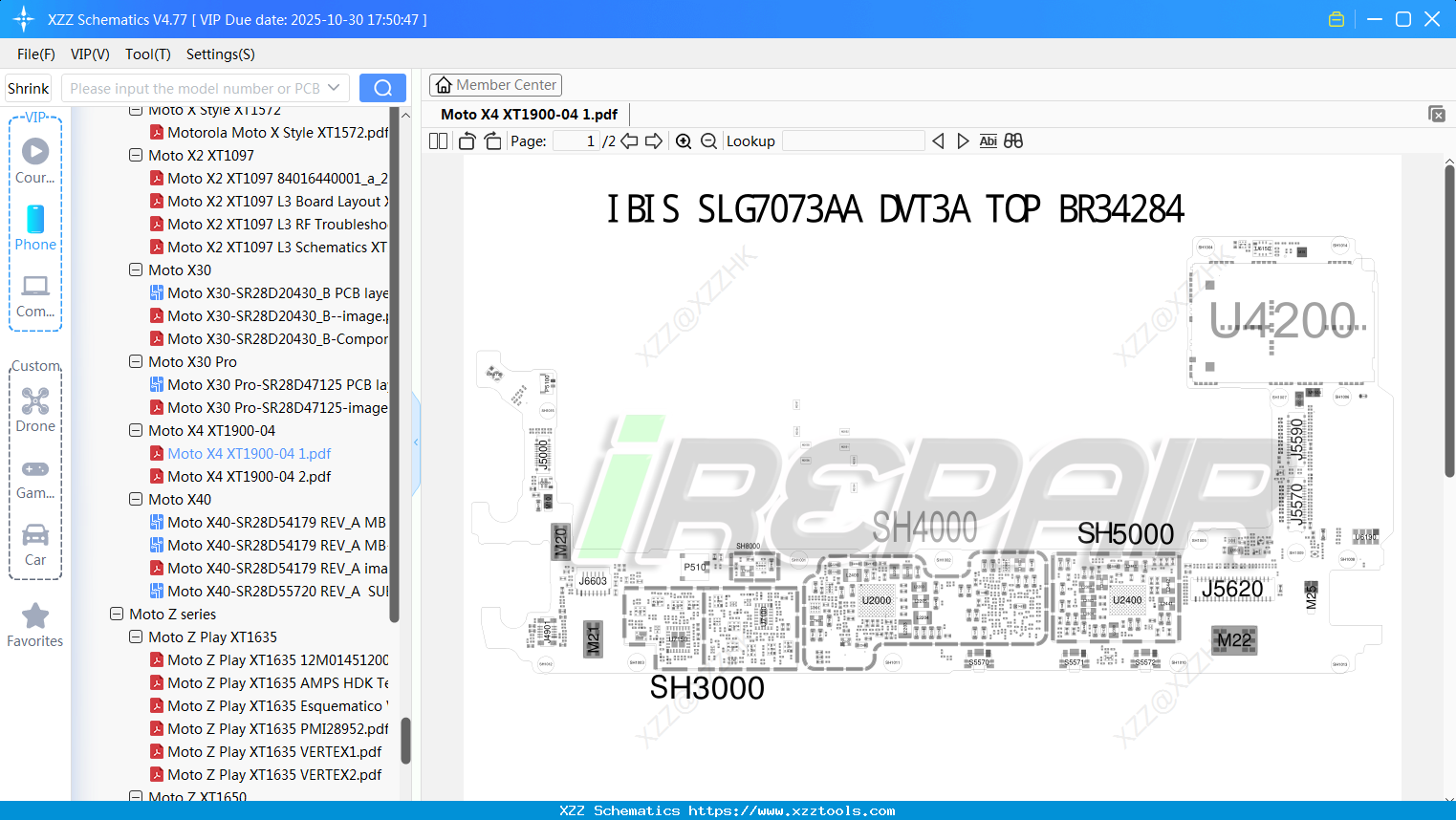Open Moto X2 XT1097 L3 RF Troubleshooting file
This screenshot has height=820, width=1456.
(269, 224)
